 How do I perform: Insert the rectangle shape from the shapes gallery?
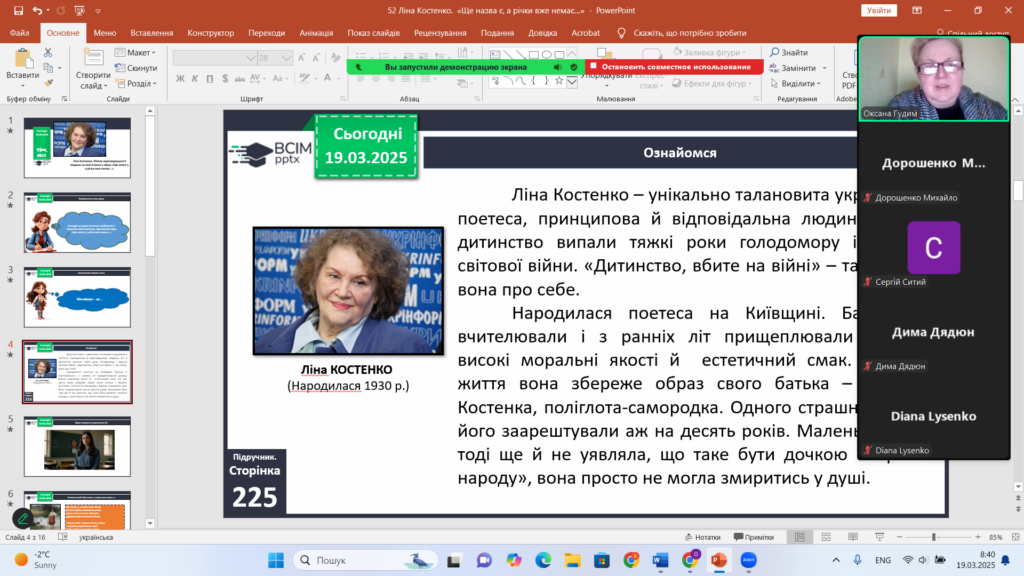[x=534, y=55]
